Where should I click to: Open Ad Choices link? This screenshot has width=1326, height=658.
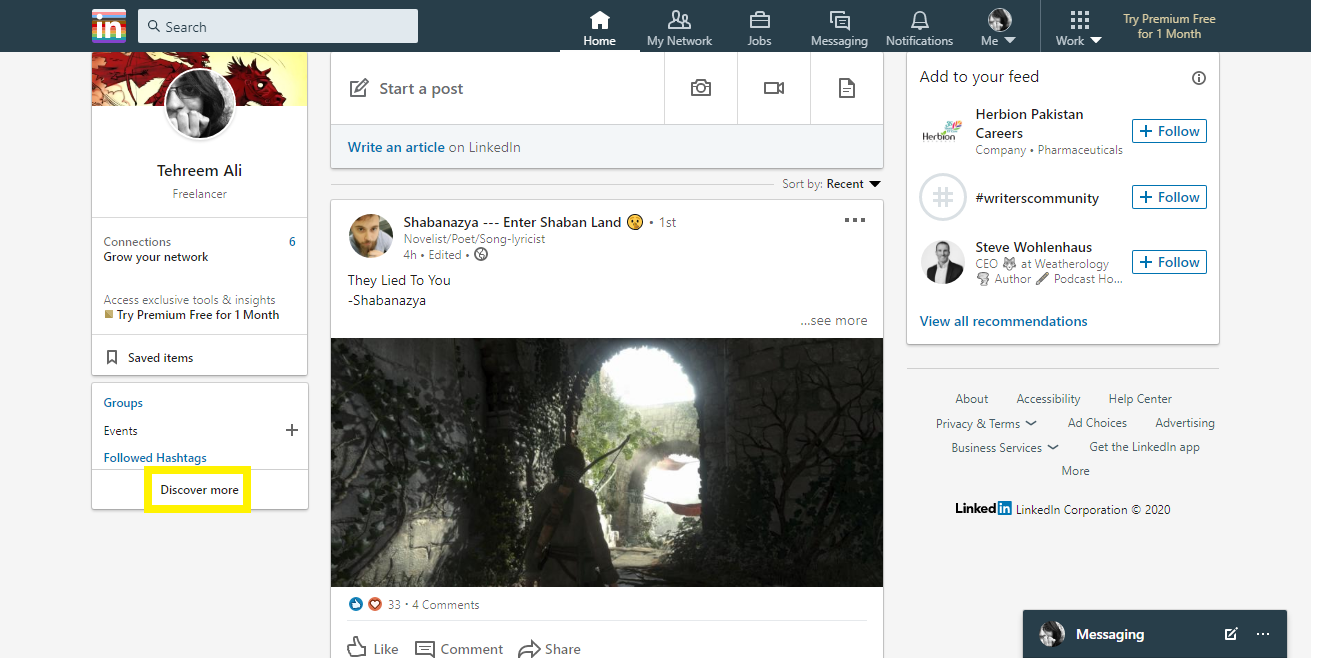1097,423
